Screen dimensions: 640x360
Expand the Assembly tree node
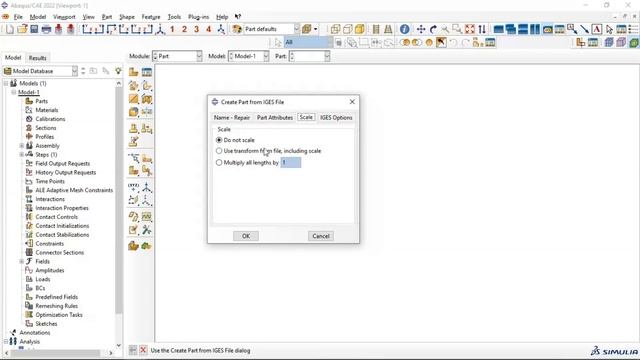[22, 146]
